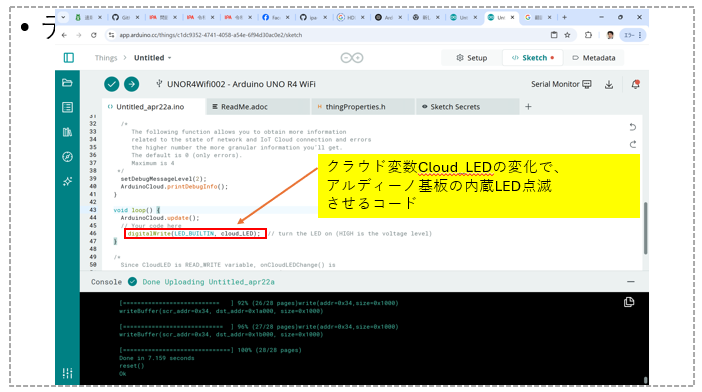Open tab search dropdown in Chrome
Screen dimensions: 702x392
coord(63,17)
